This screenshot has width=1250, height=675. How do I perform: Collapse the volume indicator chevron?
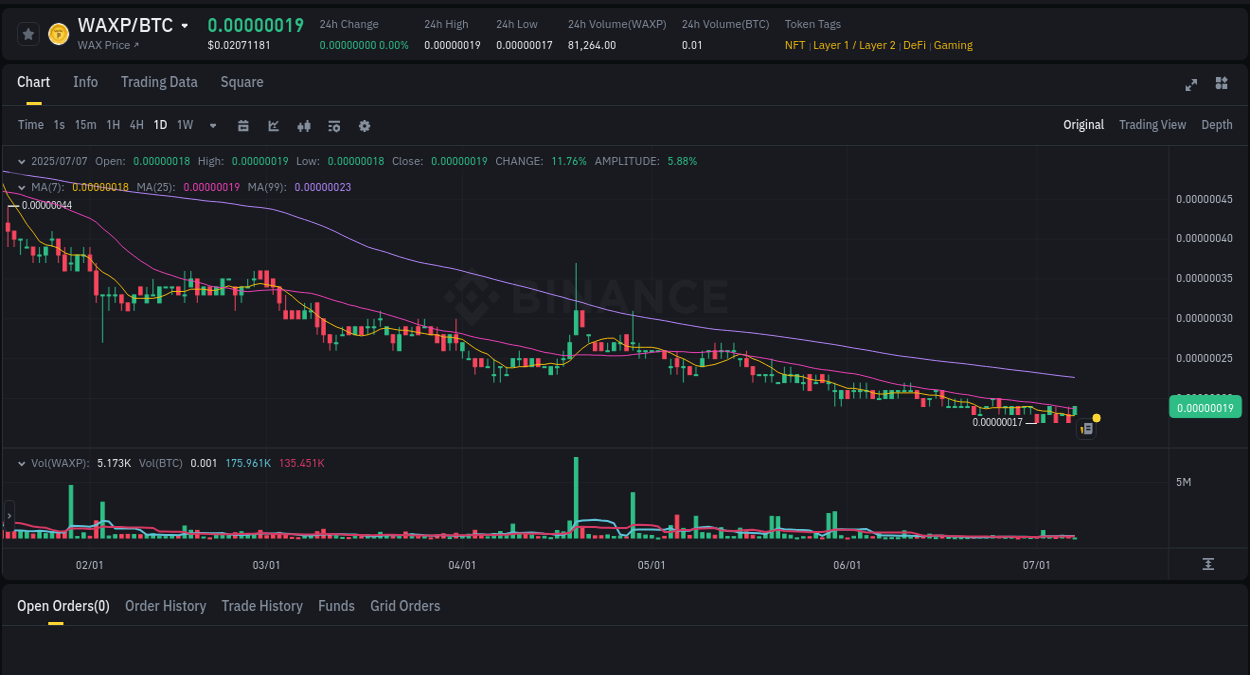[x=21, y=463]
